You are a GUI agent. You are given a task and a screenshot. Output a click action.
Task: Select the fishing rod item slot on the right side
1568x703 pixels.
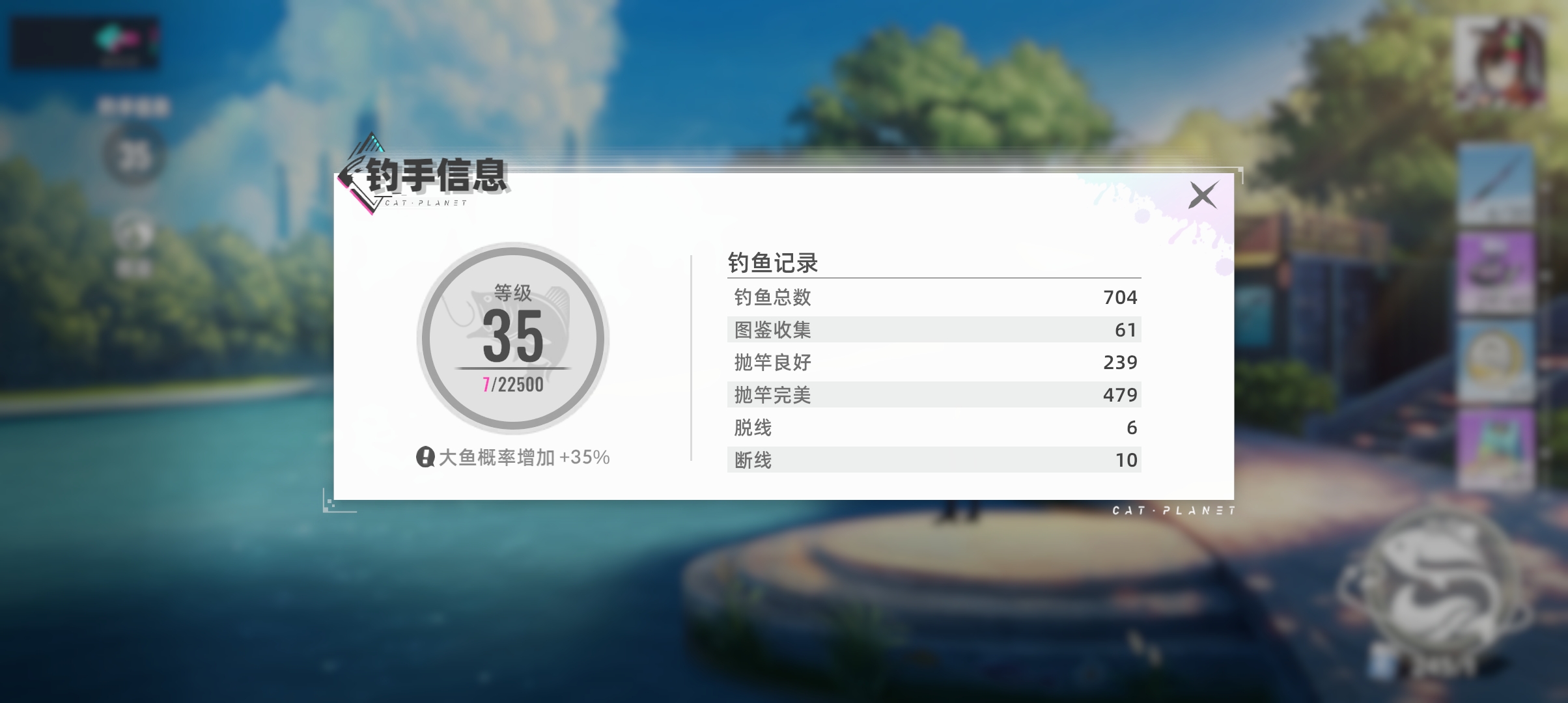pyautogui.click(x=1496, y=186)
